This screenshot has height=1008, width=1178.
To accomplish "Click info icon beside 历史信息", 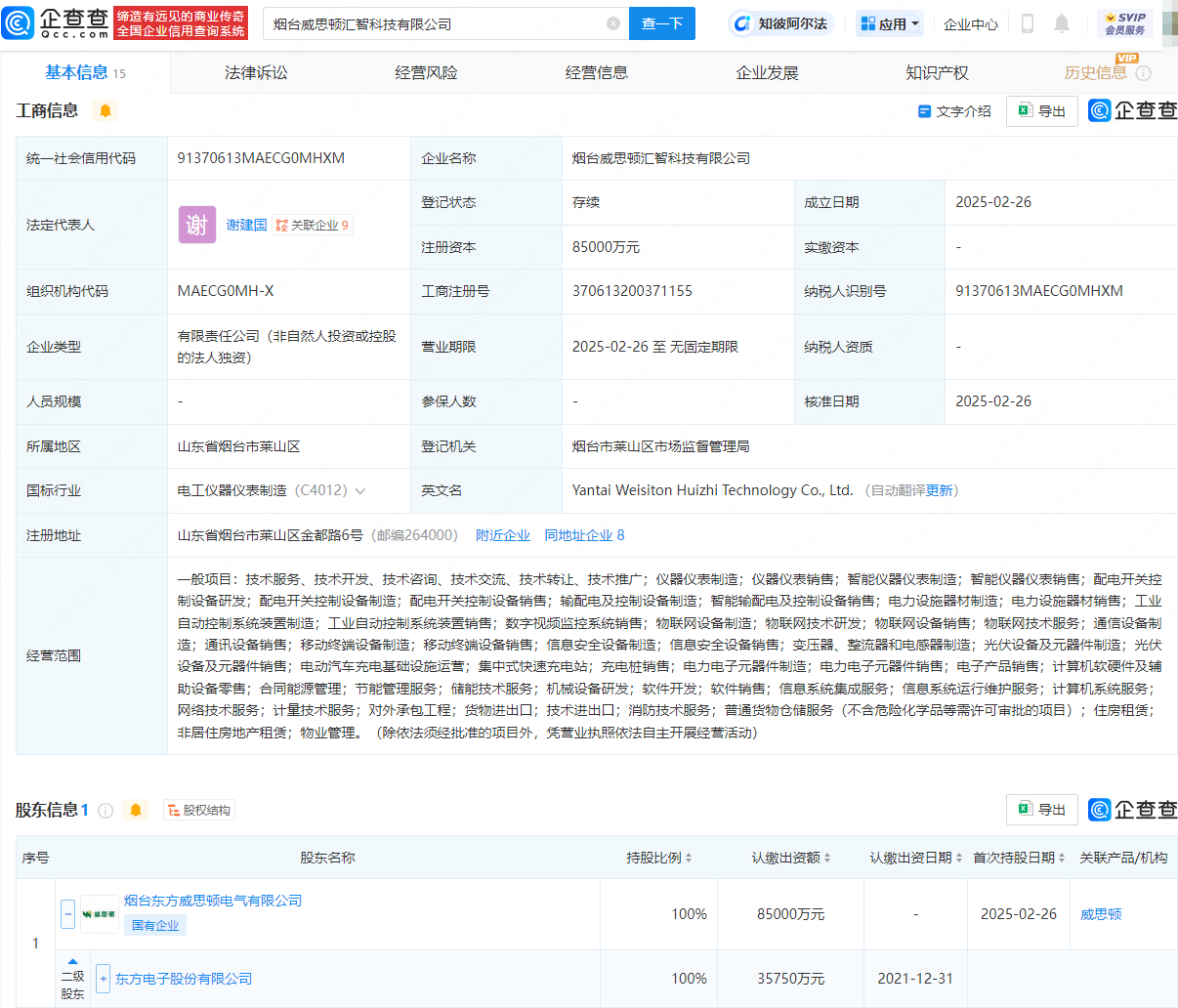I will pos(1144,73).
